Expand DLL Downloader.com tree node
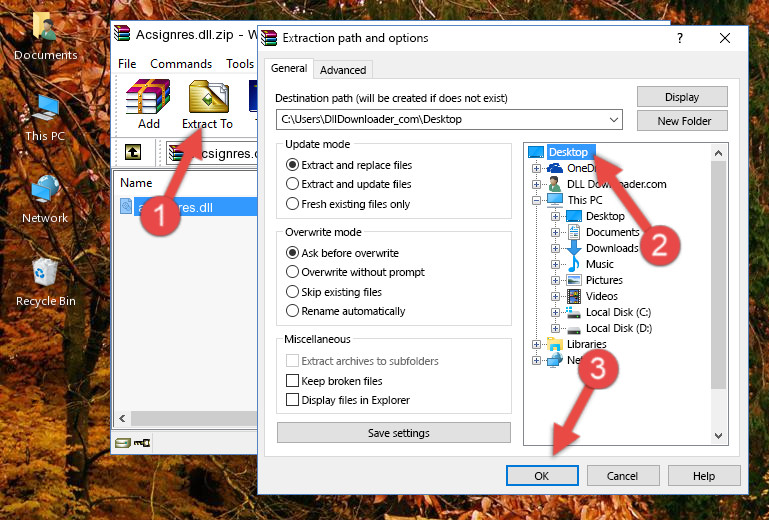This screenshot has width=769, height=520. [x=537, y=184]
